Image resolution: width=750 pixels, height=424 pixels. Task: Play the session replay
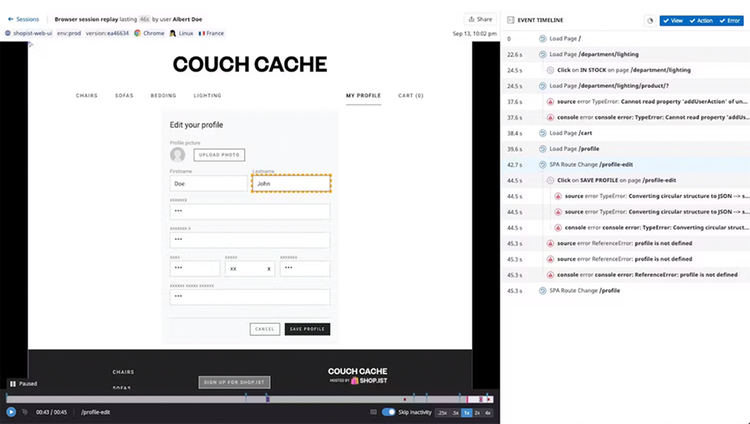[11, 412]
